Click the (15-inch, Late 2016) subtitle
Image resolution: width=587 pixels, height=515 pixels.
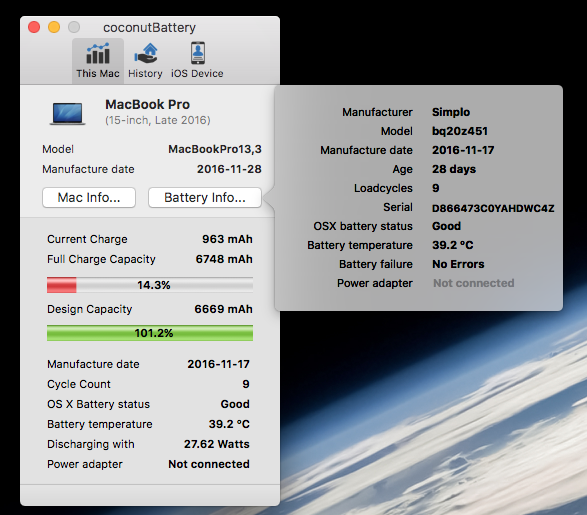click(x=158, y=120)
